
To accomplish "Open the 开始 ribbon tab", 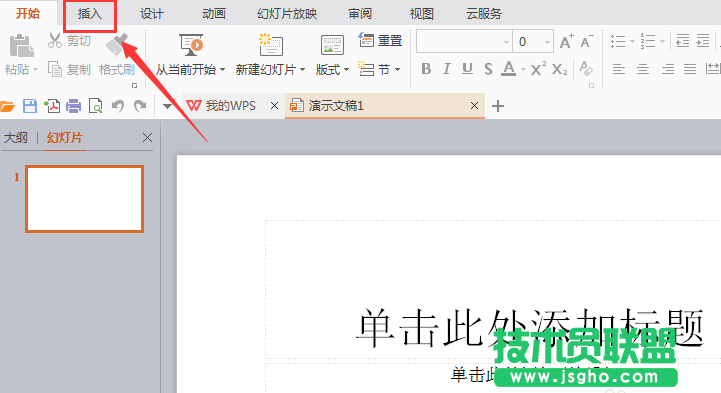I will [28, 13].
